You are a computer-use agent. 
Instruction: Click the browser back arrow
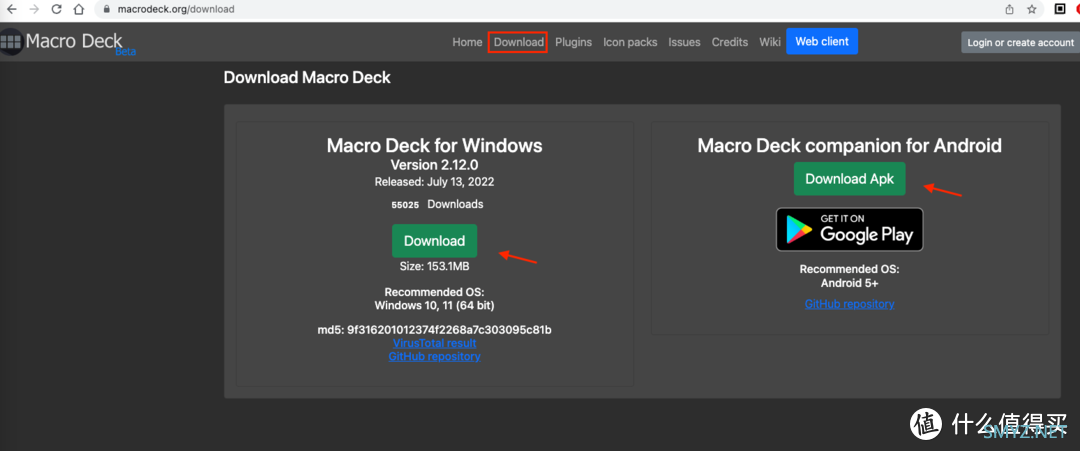click(x=12, y=9)
